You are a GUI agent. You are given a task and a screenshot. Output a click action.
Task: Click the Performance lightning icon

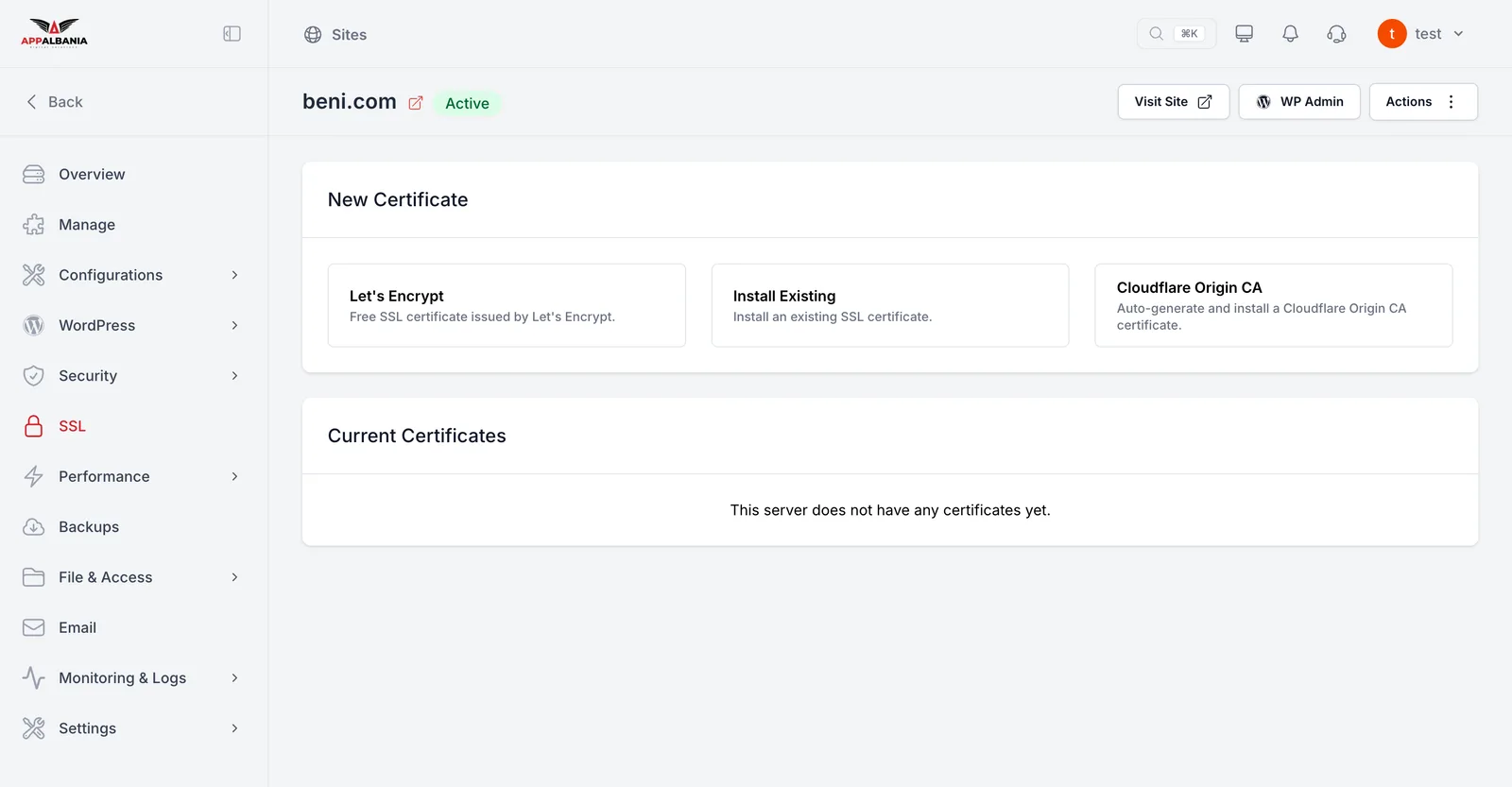[34, 476]
